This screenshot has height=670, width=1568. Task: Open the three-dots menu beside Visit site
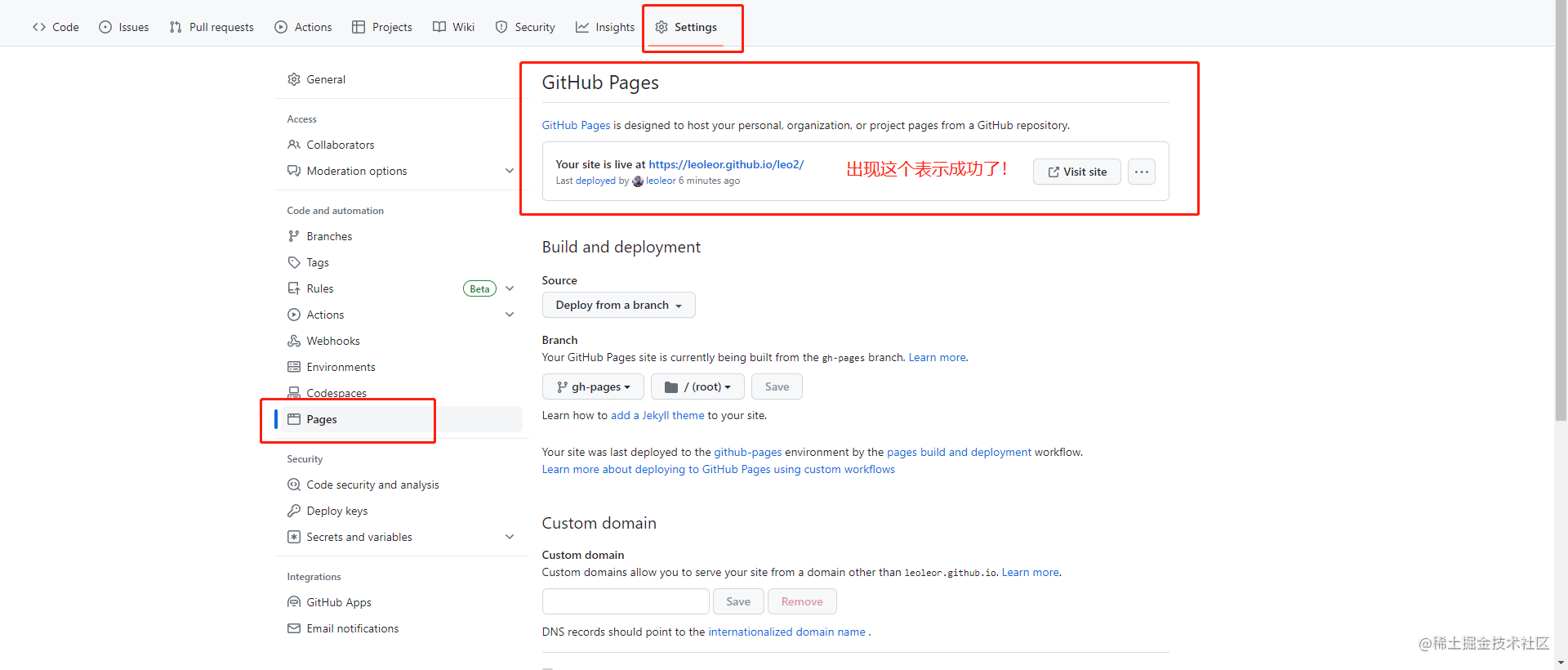tap(1142, 172)
